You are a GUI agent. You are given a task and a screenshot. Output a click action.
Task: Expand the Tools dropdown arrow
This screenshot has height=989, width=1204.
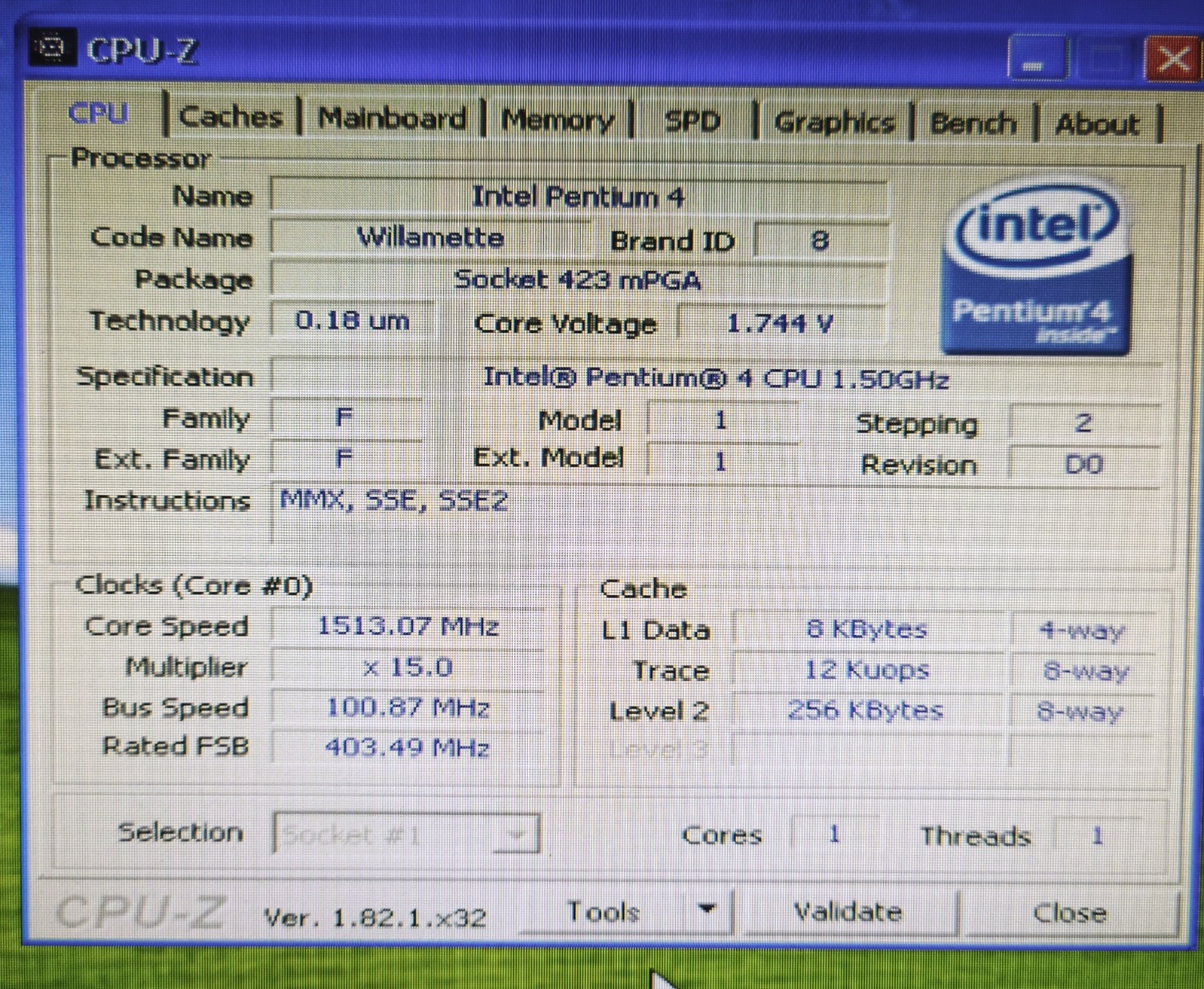point(707,910)
